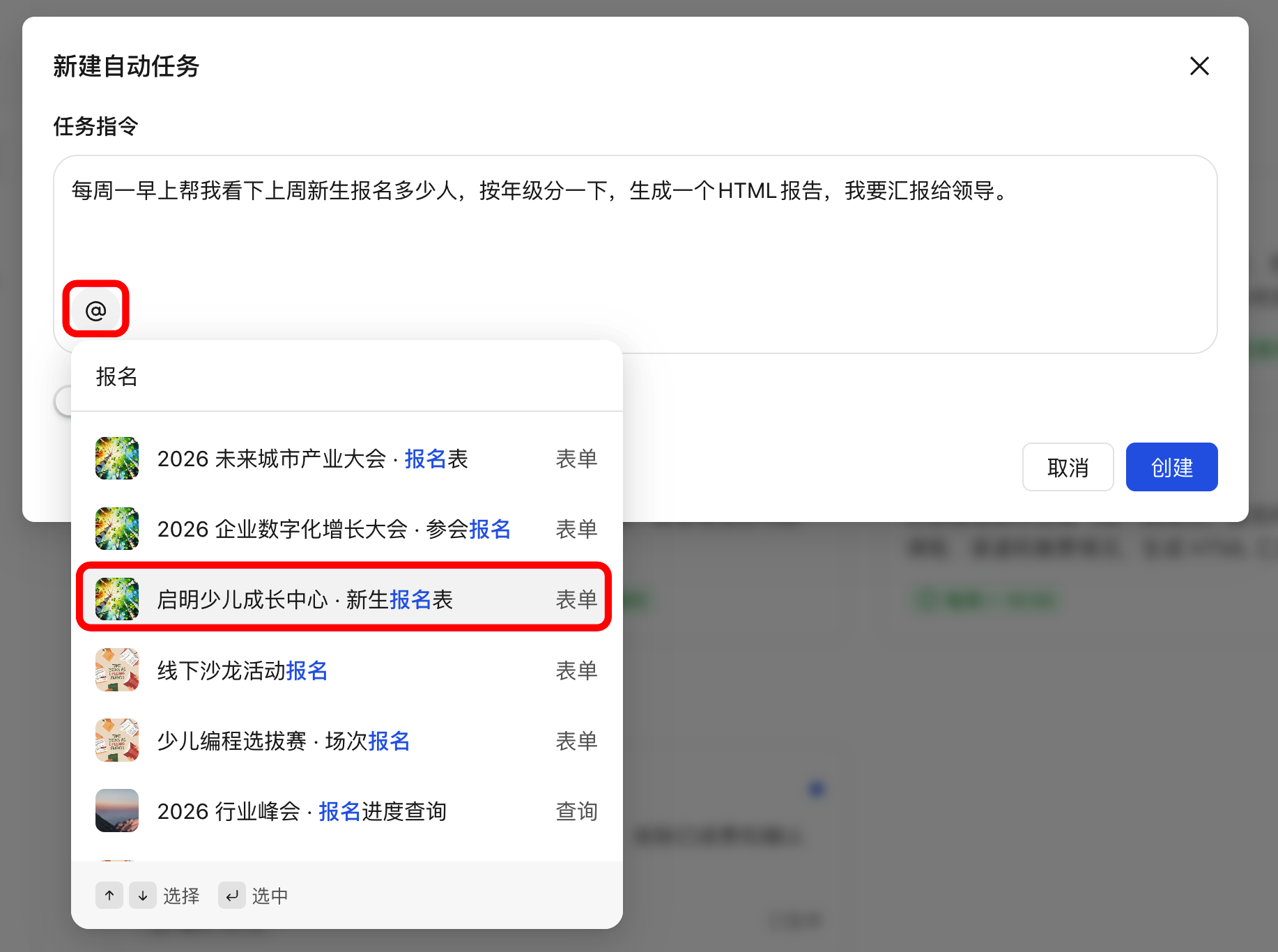Close the 新建自动任务 dialog
1278x952 pixels.
(x=1199, y=66)
